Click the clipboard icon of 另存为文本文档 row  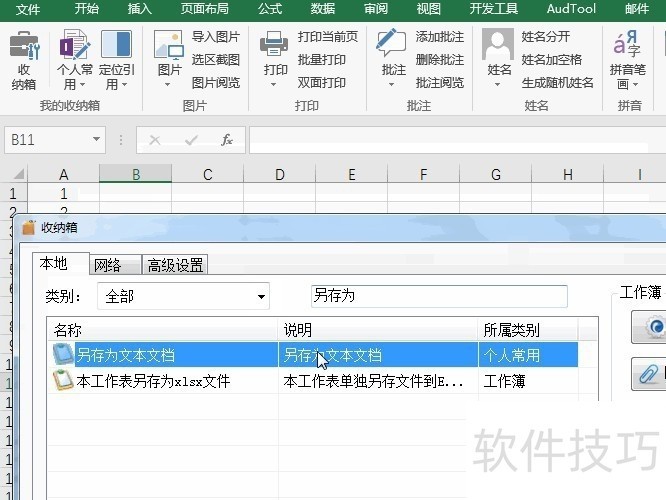[x=63, y=354]
